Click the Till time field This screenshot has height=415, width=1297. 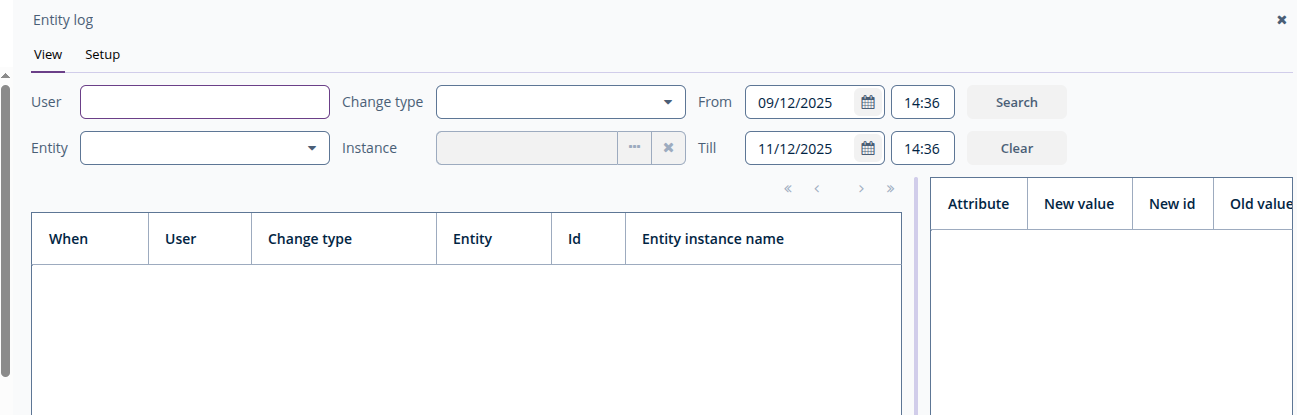[x=922, y=148]
